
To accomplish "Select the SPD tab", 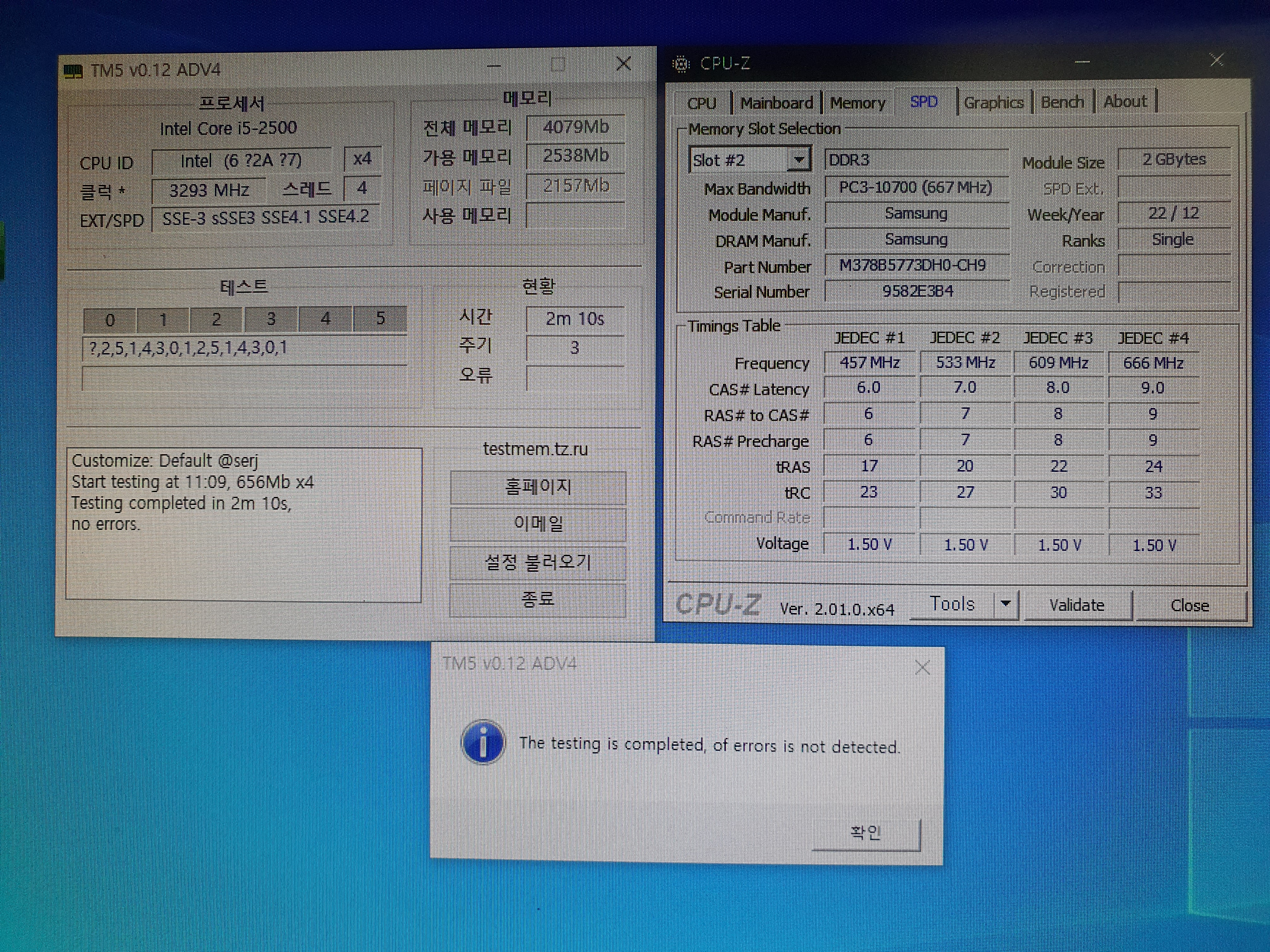I will pos(924,102).
